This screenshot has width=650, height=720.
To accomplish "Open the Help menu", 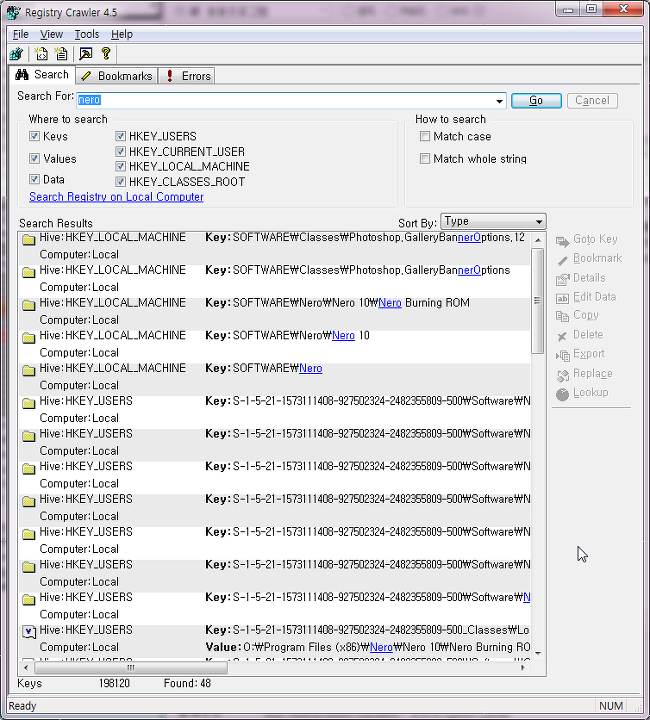I will [122, 34].
